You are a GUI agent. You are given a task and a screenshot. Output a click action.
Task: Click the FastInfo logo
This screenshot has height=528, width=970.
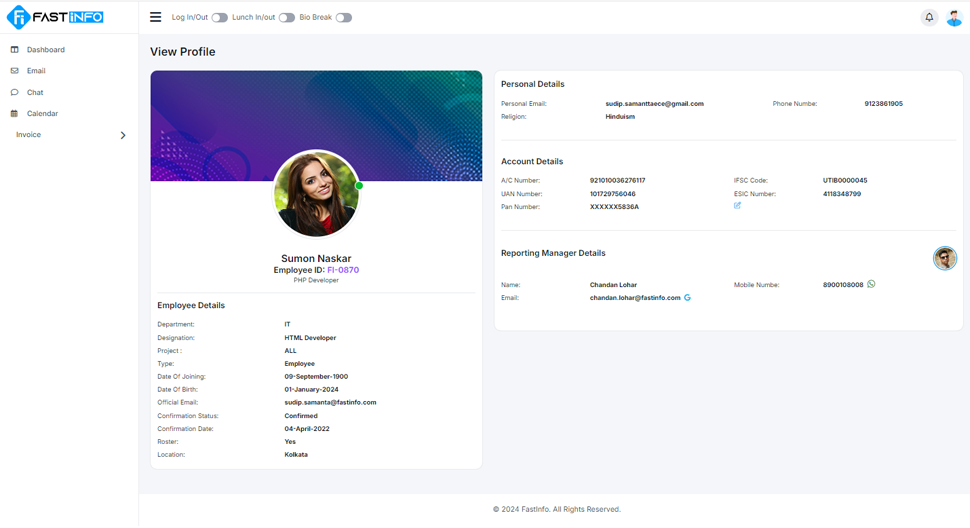coord(55,17)
